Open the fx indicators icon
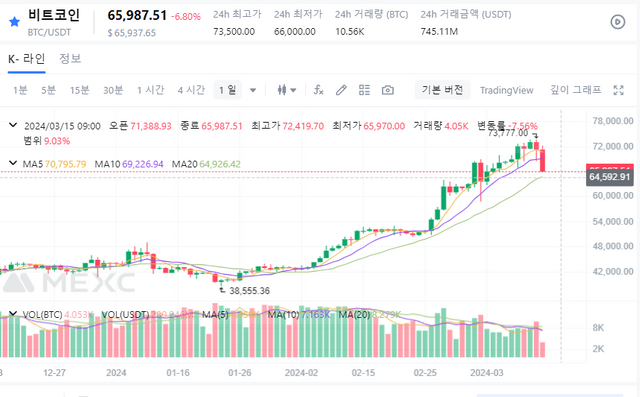Viewport: 640px width, 397px height. point(318,90)
